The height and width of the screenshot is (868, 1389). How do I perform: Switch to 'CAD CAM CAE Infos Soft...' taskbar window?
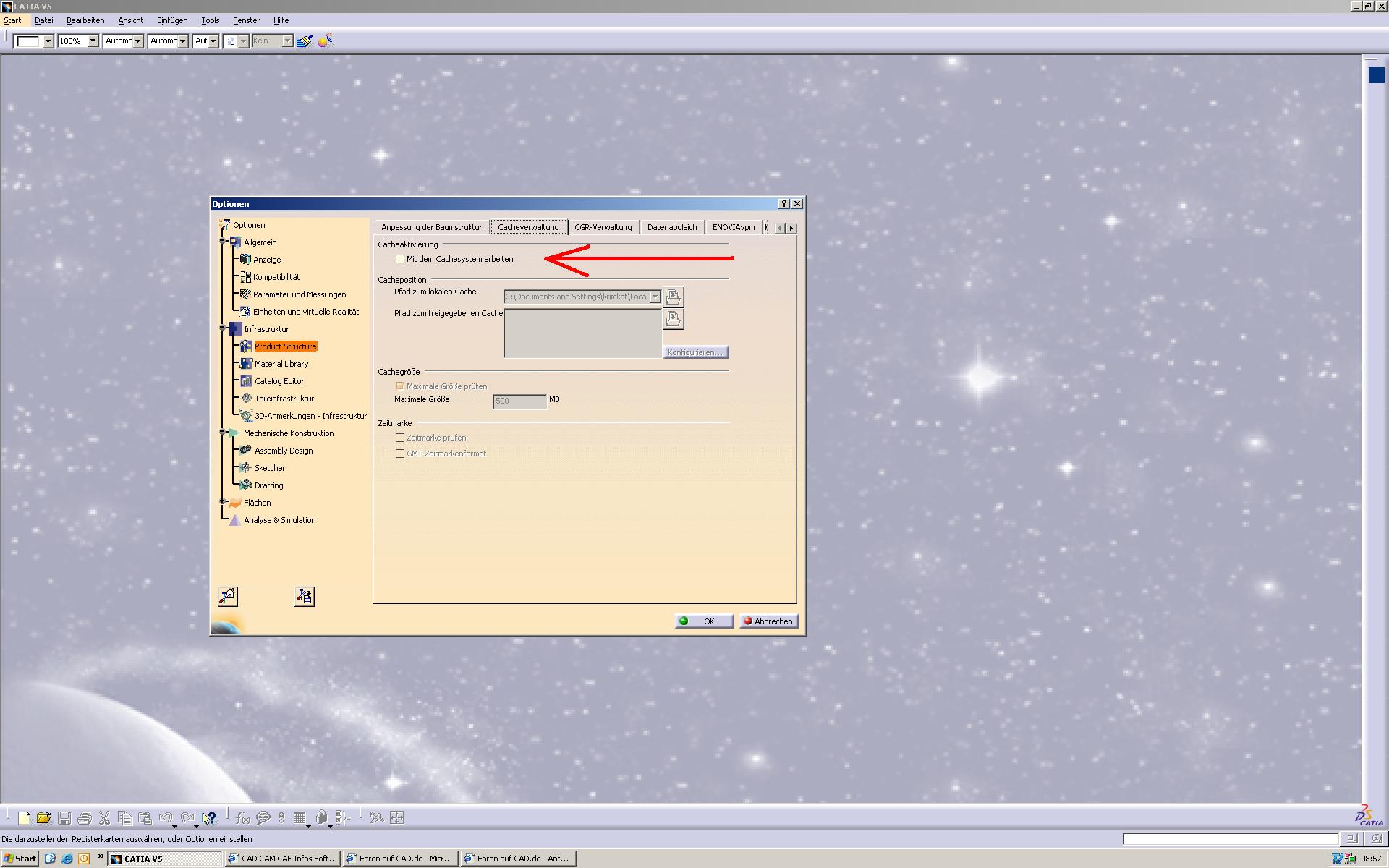(283, 859)
